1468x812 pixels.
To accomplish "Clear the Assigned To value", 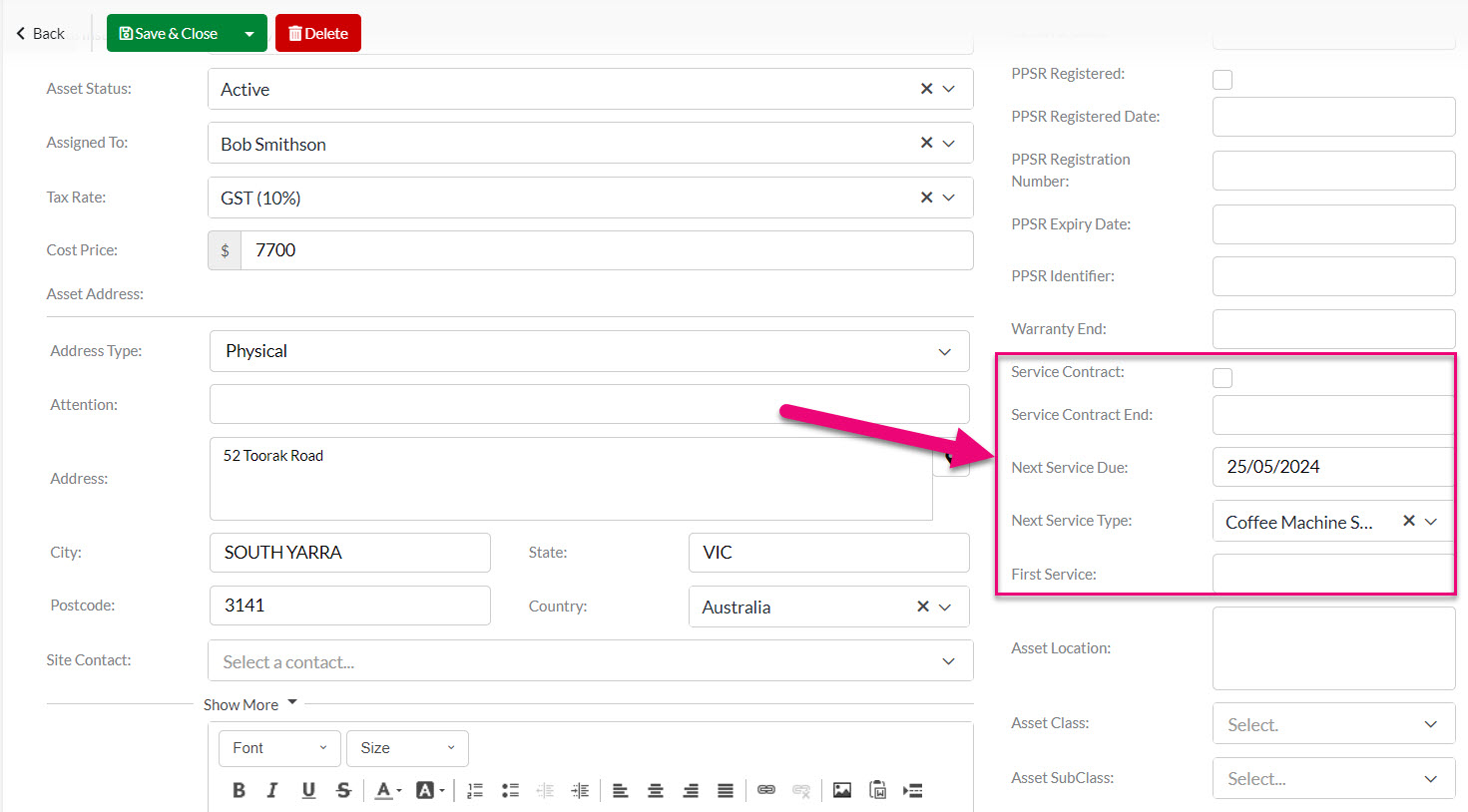I will pyautogui.click(x=926, y=143).
